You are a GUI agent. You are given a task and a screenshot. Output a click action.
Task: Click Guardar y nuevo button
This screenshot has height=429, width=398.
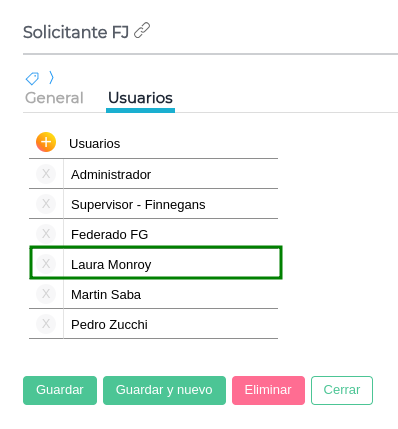click(164, 390)
